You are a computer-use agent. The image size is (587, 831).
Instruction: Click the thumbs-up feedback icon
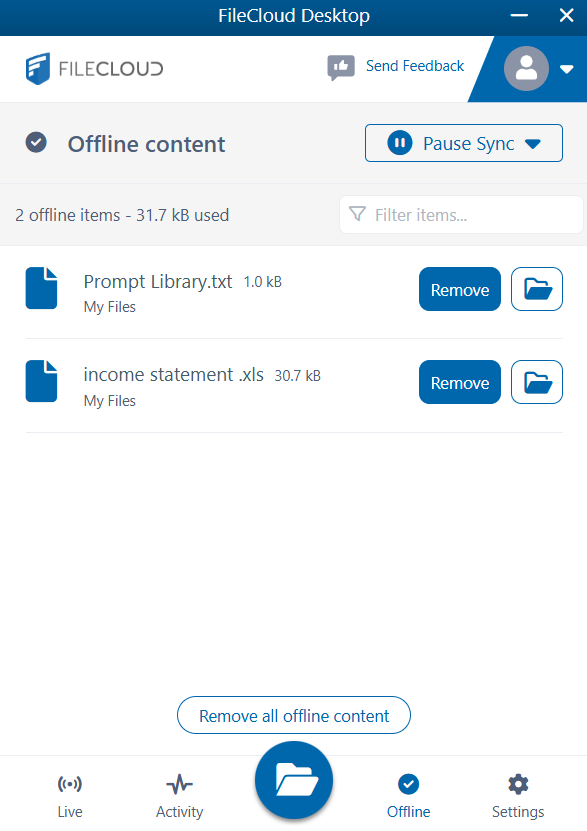341,67
